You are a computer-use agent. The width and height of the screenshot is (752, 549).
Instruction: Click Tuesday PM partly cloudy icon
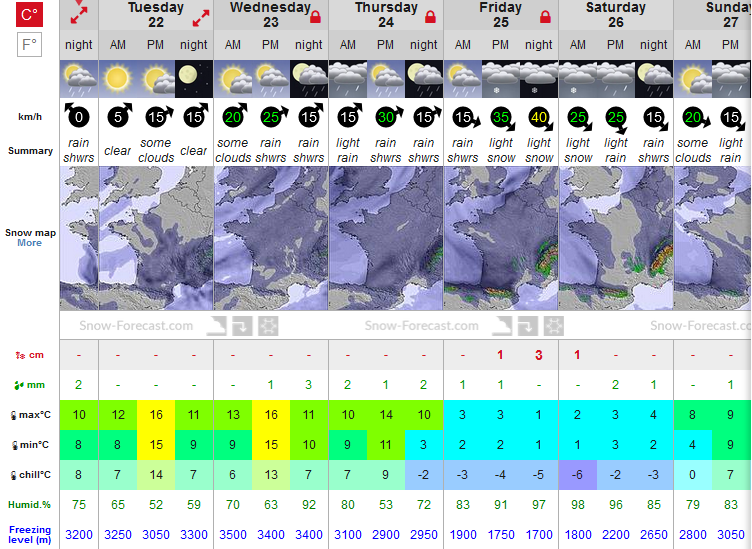(x=156, y=79)
